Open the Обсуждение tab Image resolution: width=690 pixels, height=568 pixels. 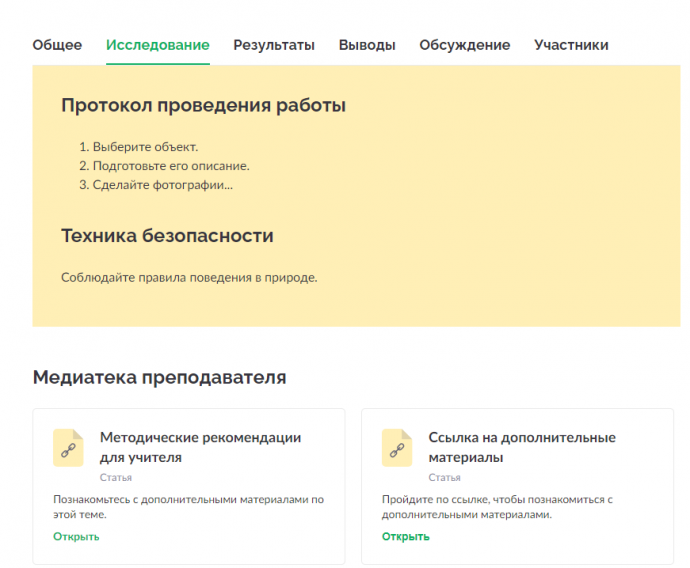coord(465,45)
